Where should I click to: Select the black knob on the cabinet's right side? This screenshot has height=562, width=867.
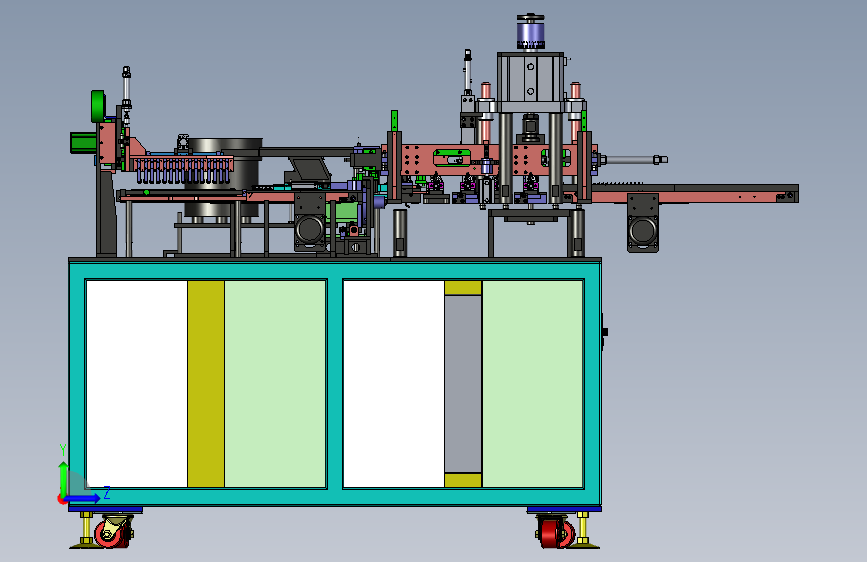coord(604,332)
